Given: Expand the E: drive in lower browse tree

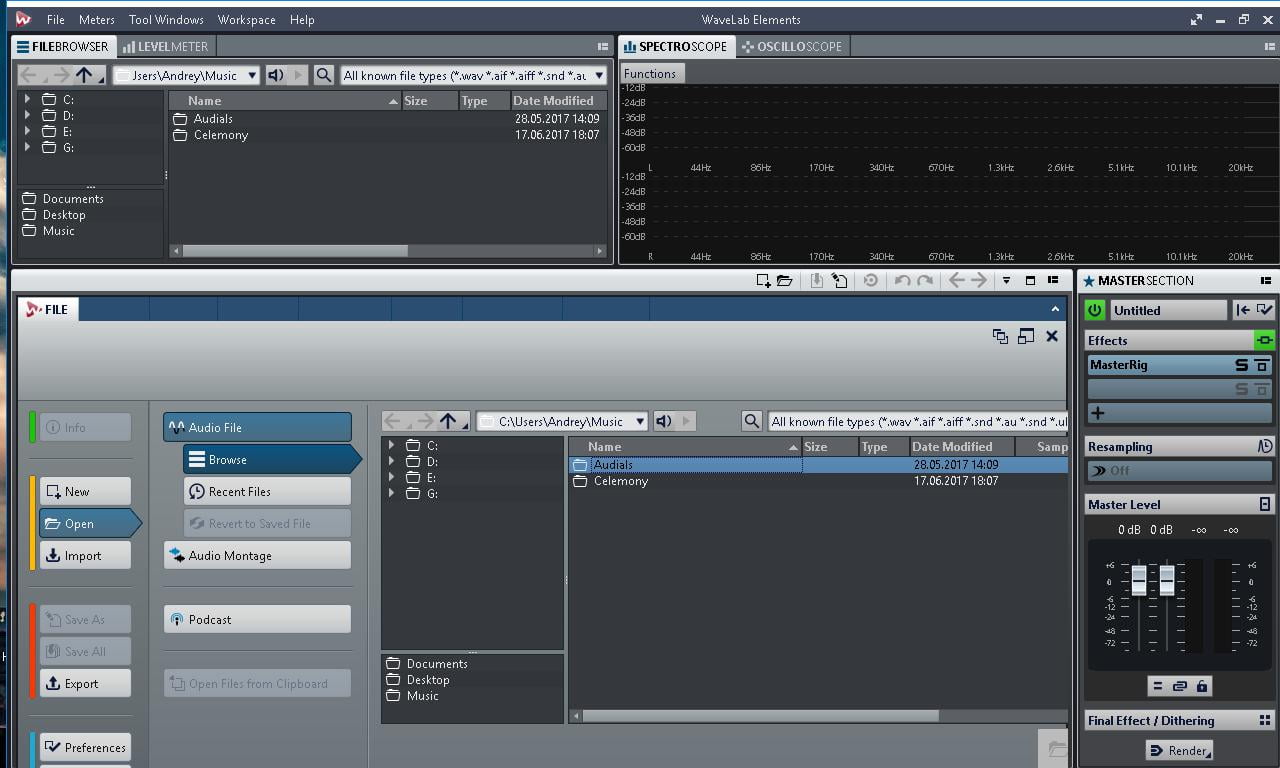Looking at the screenshot, I should click(391, 477).
